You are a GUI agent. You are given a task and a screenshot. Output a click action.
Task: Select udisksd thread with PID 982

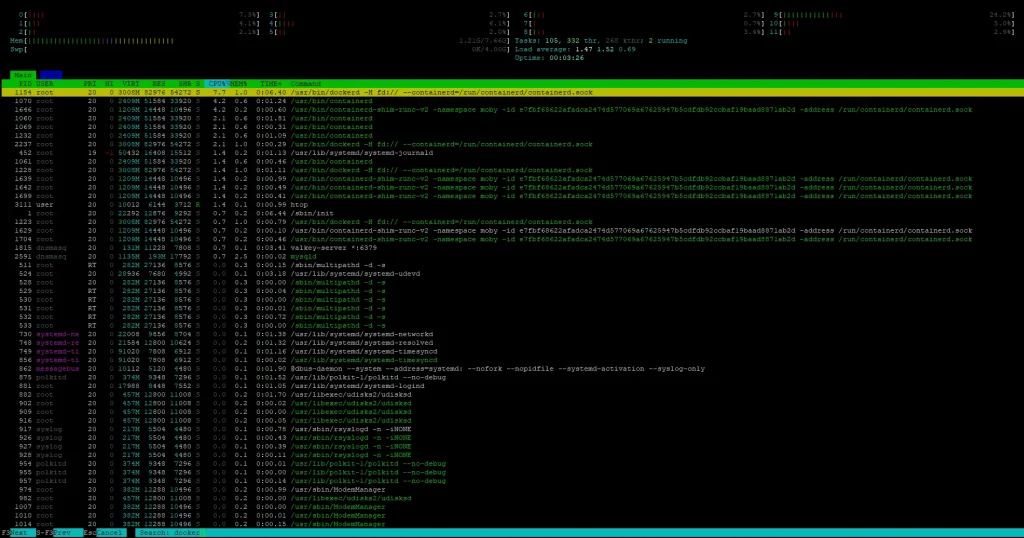512,498
